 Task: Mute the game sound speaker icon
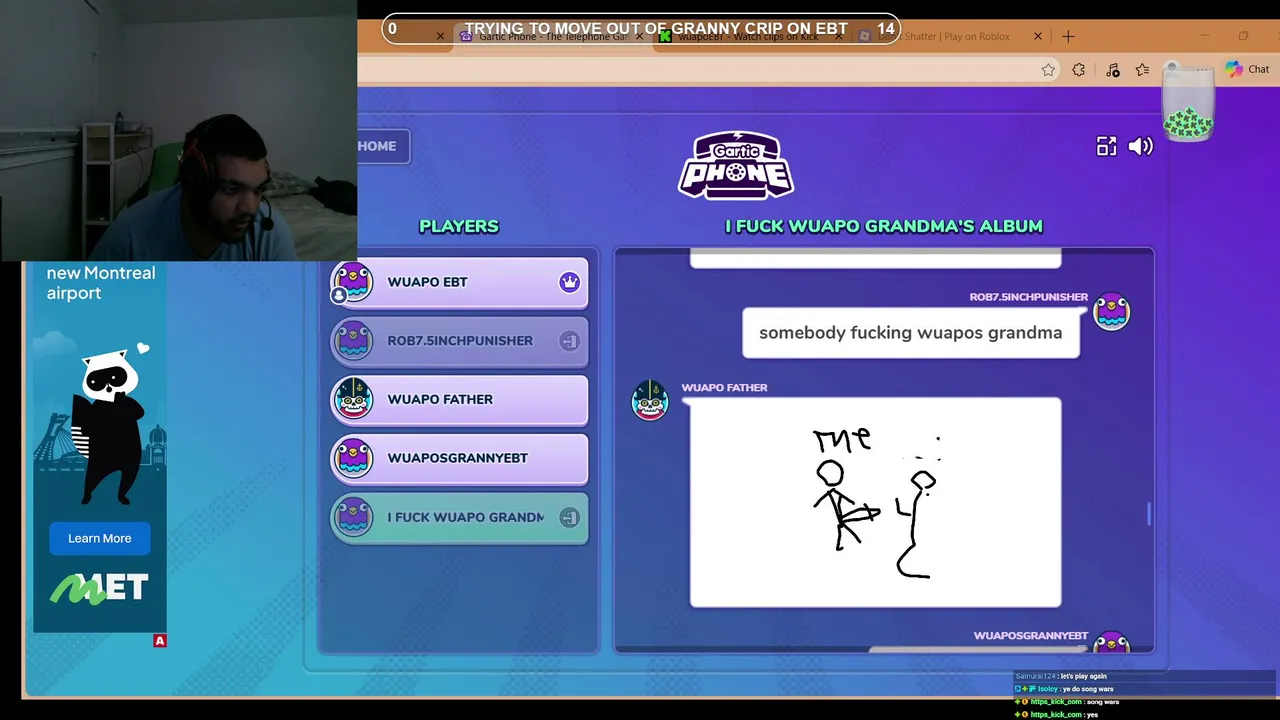click(1141, 146)
